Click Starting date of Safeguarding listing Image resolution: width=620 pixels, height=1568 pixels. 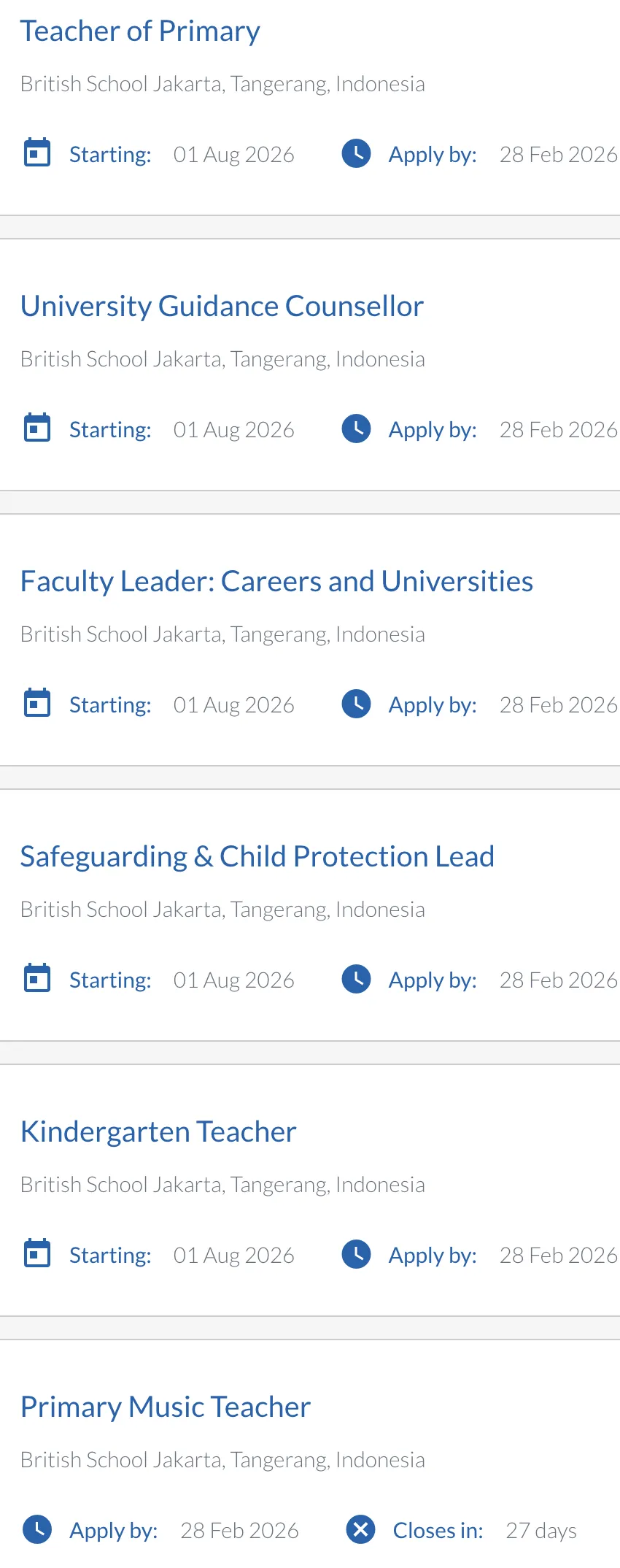pyautogui.click(x=233, y=980)
